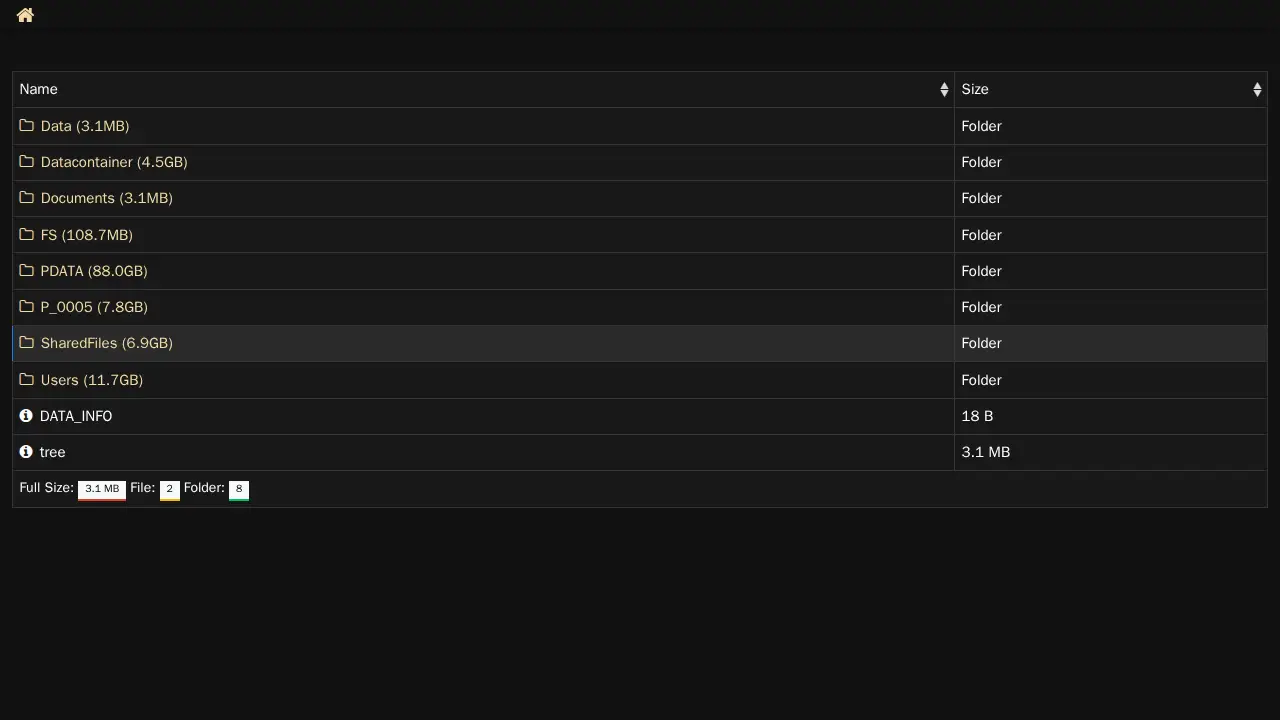The width and height of the screenshot is (1280, 720).
Task: Click the folder icon beside SharedFiles
Action: [27, 343]
